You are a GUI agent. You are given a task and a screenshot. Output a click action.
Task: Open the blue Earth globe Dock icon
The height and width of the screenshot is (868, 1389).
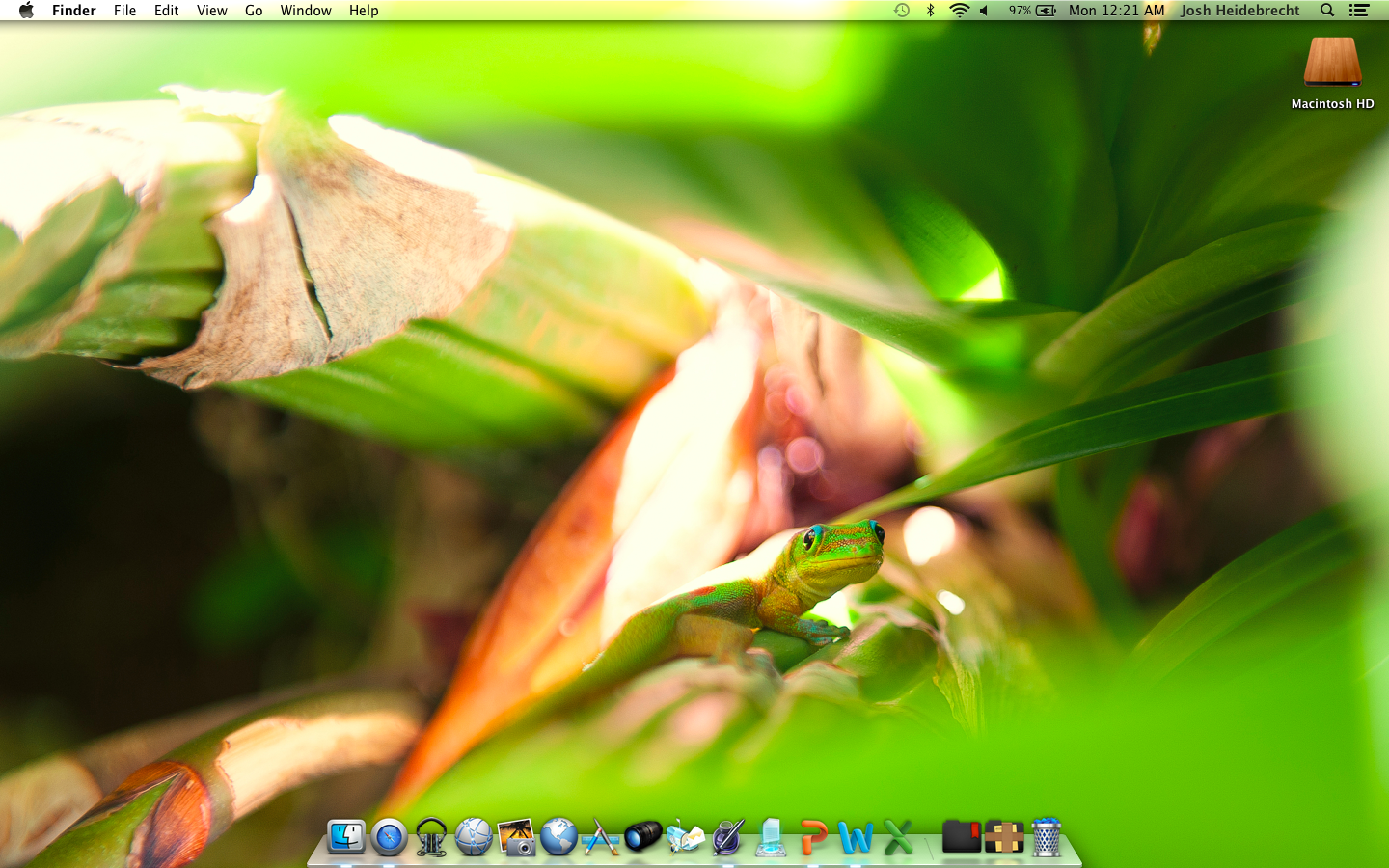click(x=558, y=837)
